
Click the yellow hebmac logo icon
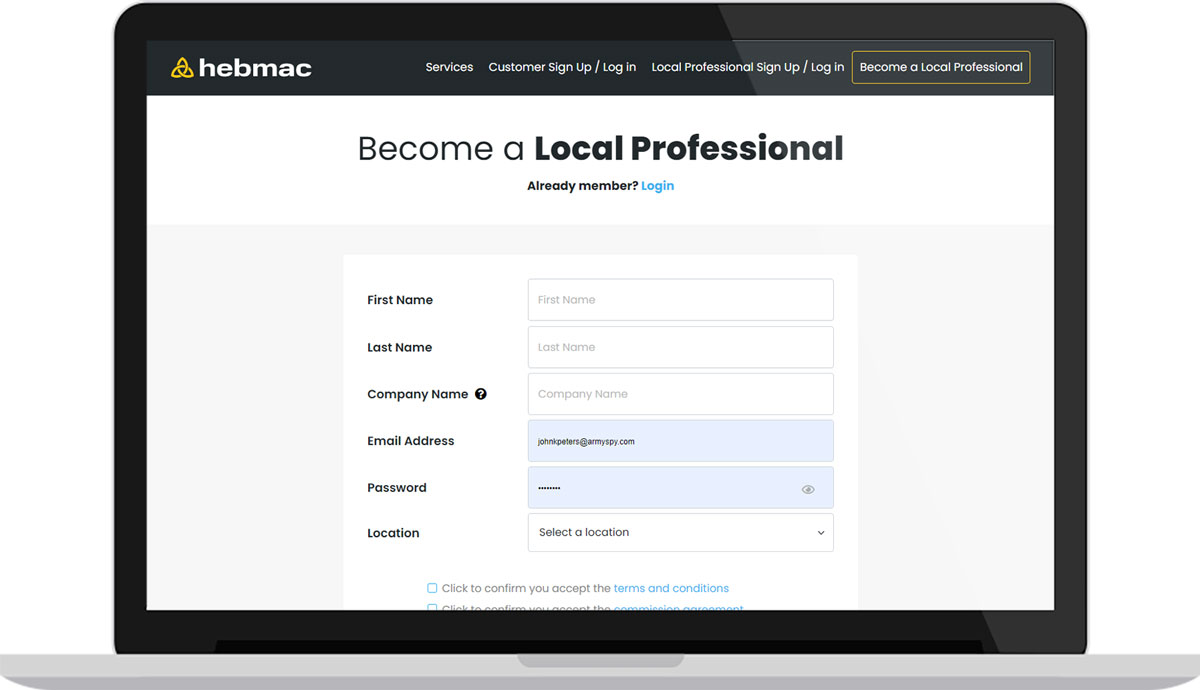[x=182, y=68]
